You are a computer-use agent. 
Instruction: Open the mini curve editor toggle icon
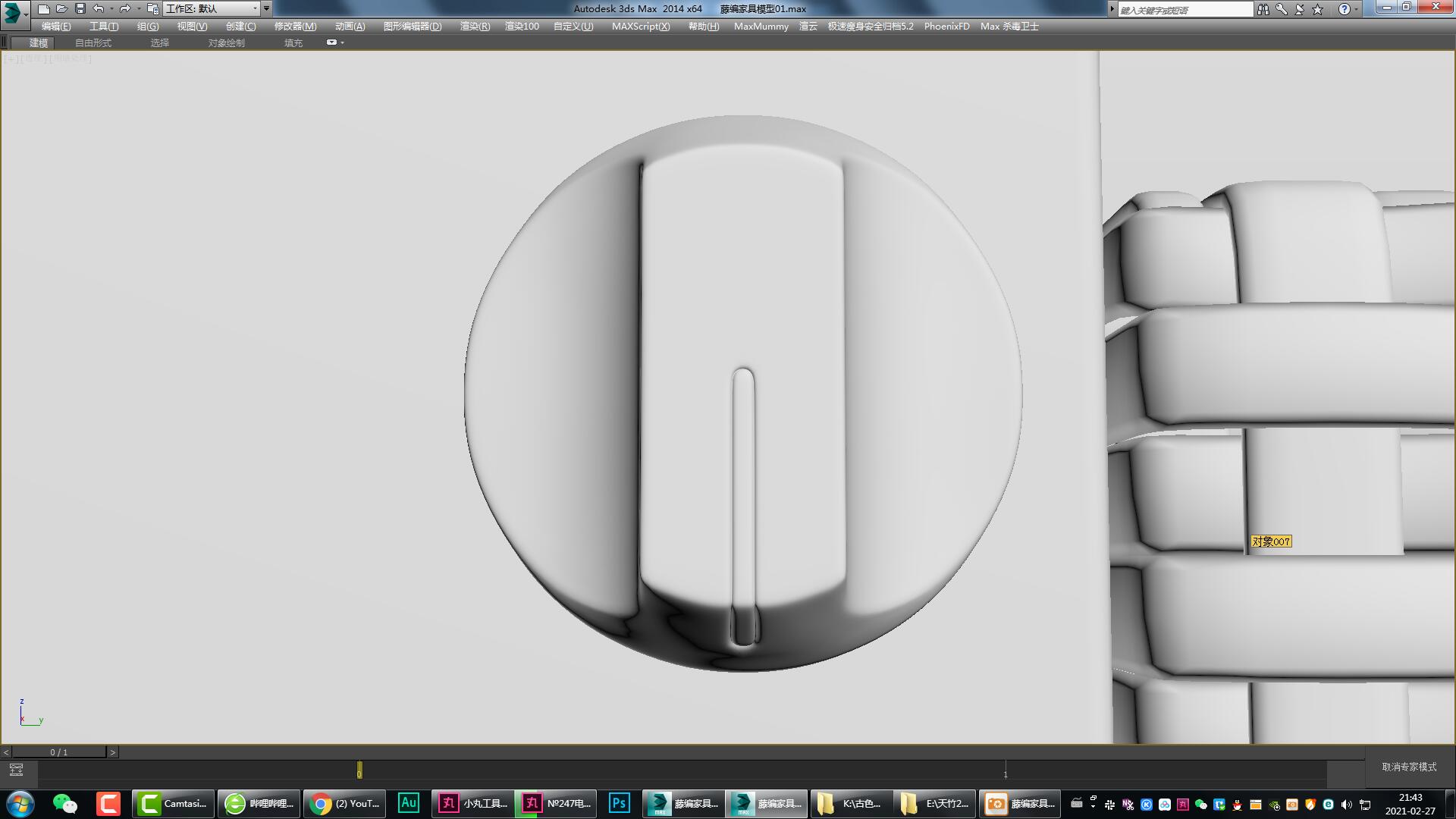point(16,770)
